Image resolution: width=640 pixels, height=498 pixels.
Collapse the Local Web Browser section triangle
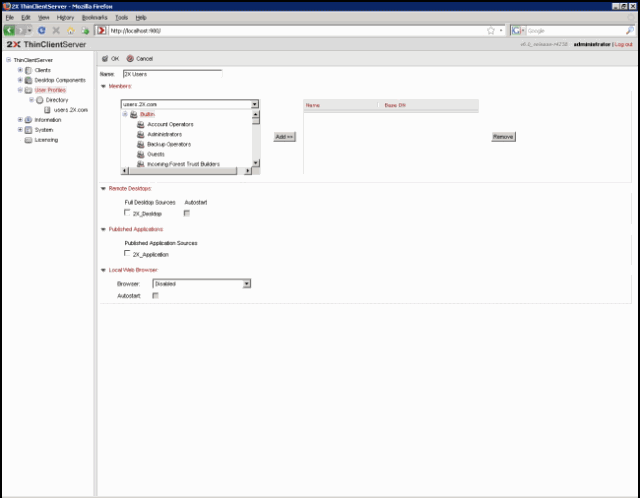(103, 270)
